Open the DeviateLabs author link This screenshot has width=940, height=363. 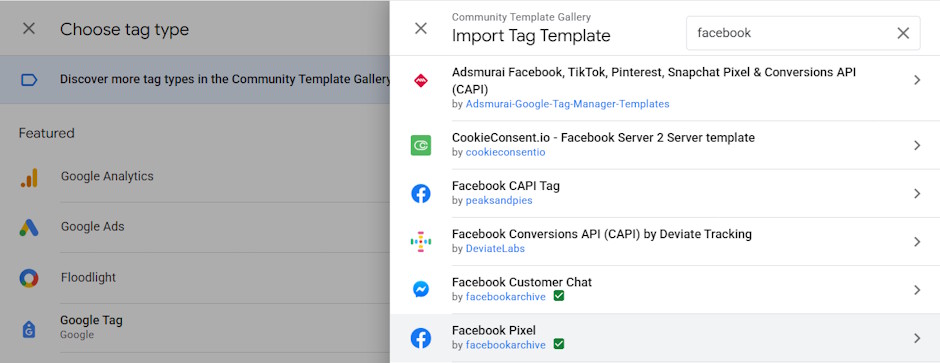tap(495, 248)
